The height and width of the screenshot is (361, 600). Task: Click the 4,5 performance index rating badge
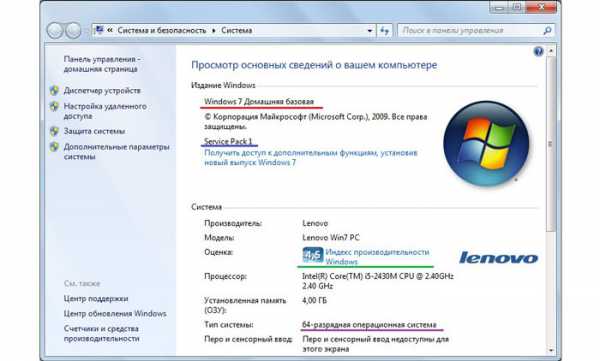313,255
